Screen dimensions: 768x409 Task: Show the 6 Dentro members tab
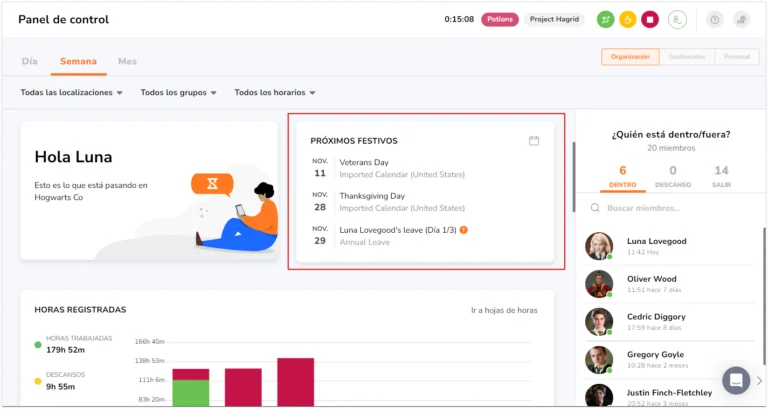623,177
